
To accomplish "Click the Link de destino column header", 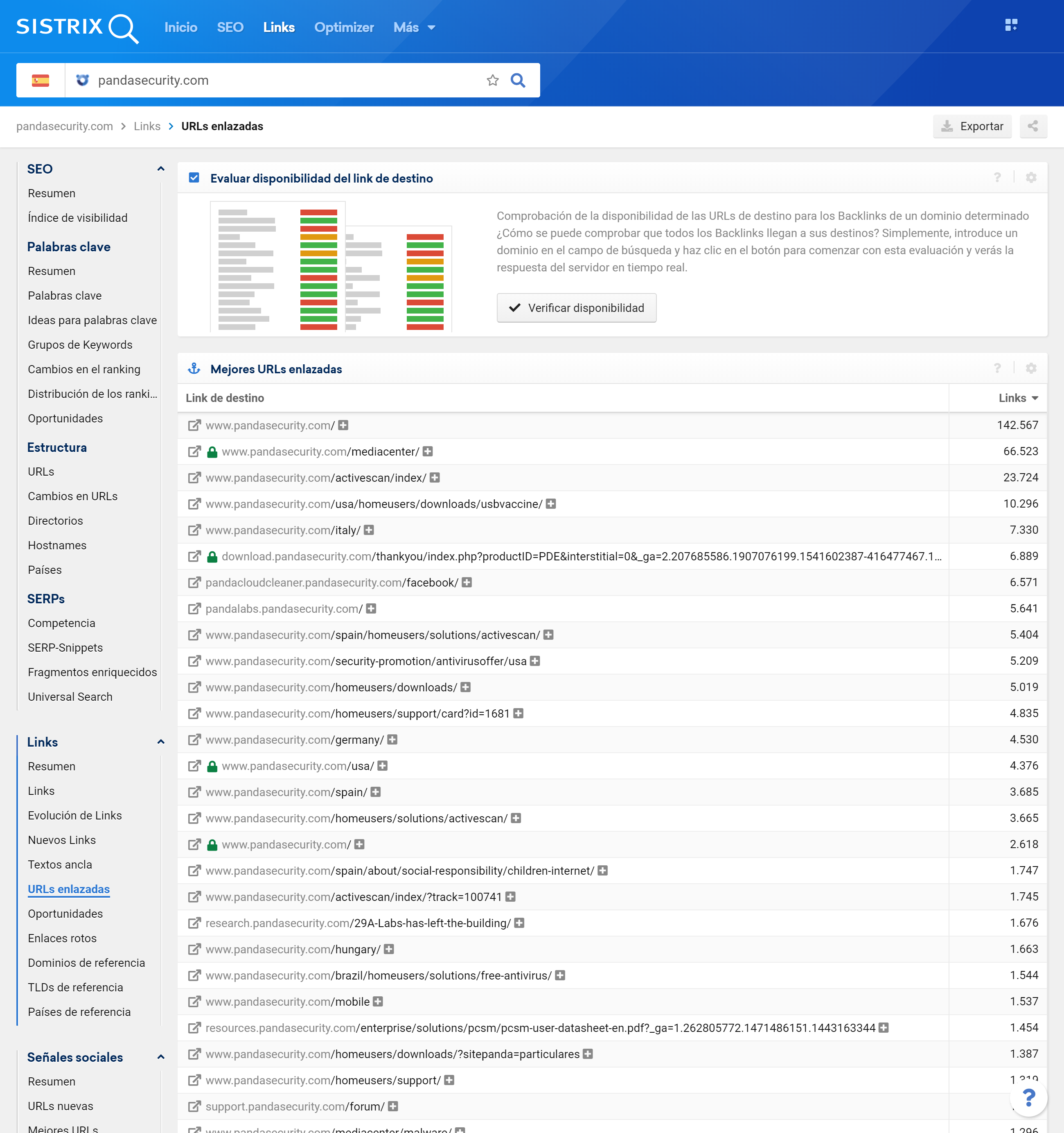I will pyautogui.click(x=225, y=398).
